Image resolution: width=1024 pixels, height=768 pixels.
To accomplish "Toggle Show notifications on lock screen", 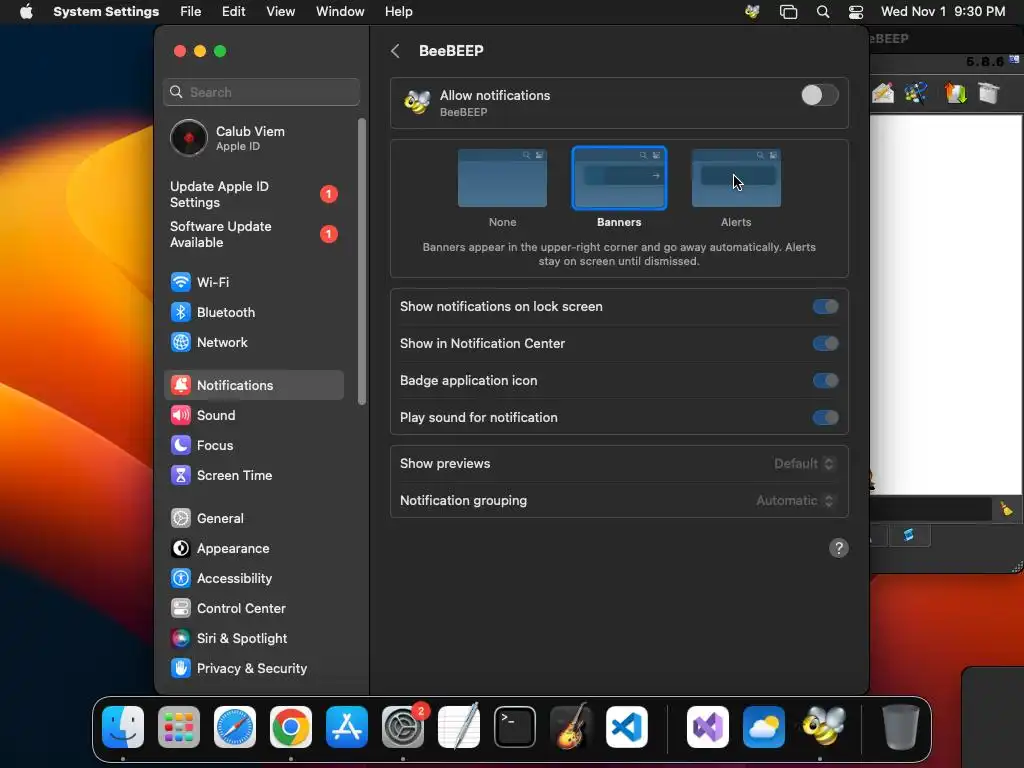I will pyautogui.click(x=825, y=306).
